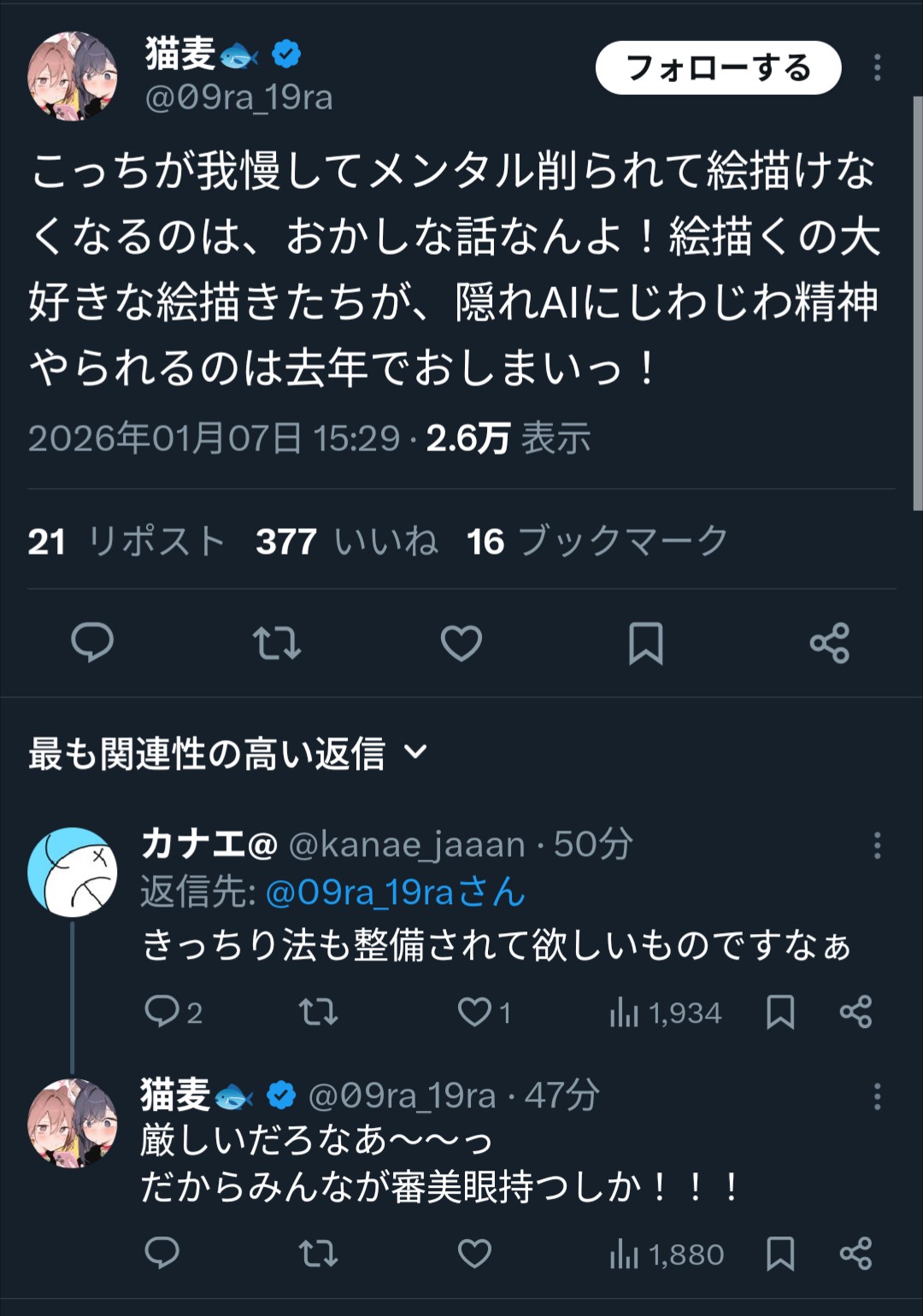Like カナエ@'s reply
This screenshot has height=1316, width=923.
pyautogui.click(x=475, y=1013)
